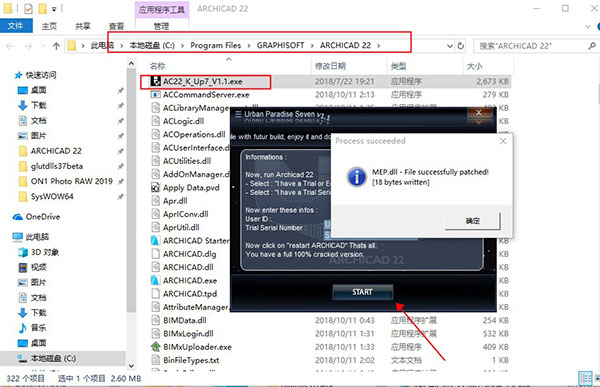Click 本地磁盘 (C:) in the address path

tap(152, 46)
